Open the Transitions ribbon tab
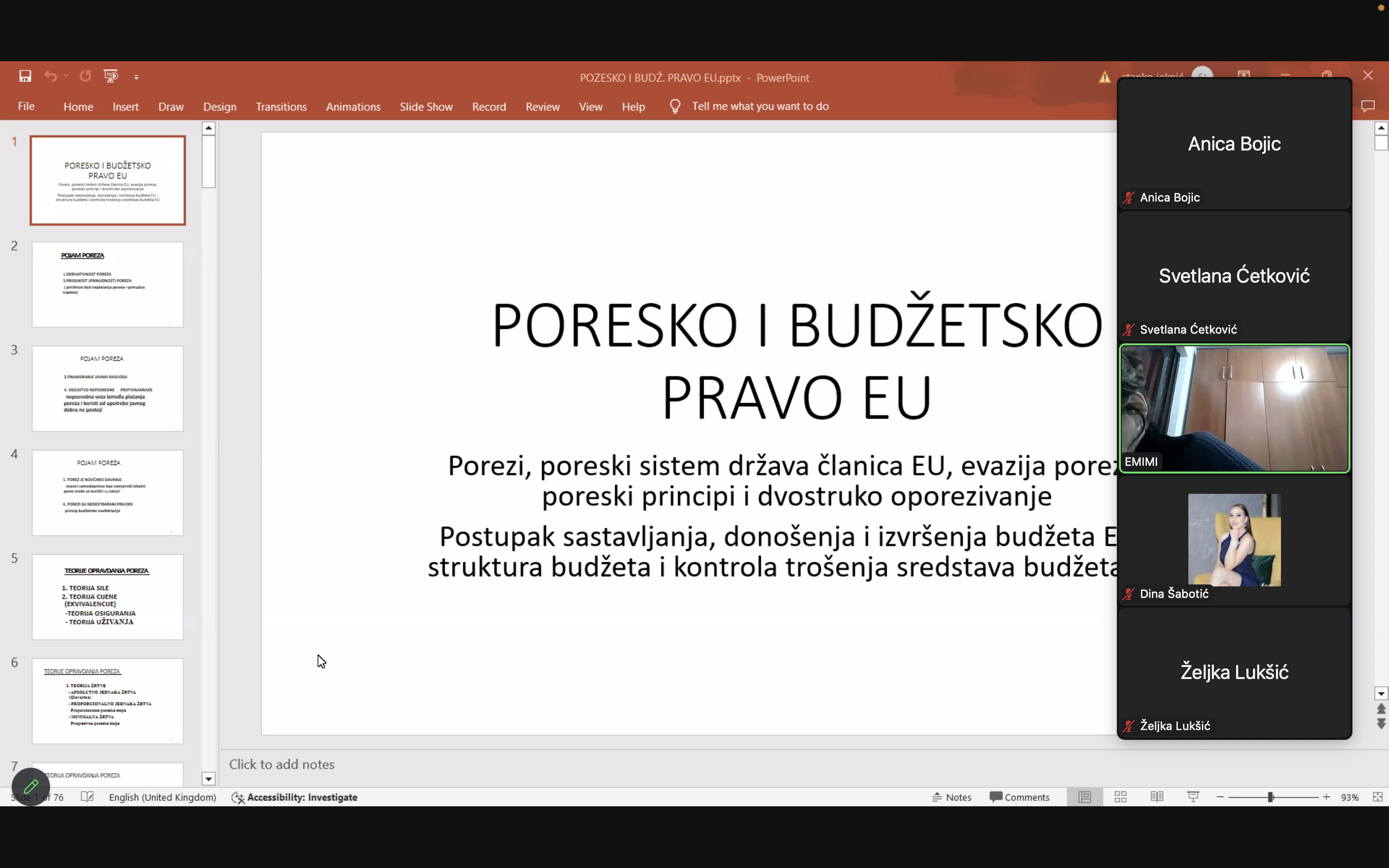This screenshot has height=868, width=1389. point(281,107)
